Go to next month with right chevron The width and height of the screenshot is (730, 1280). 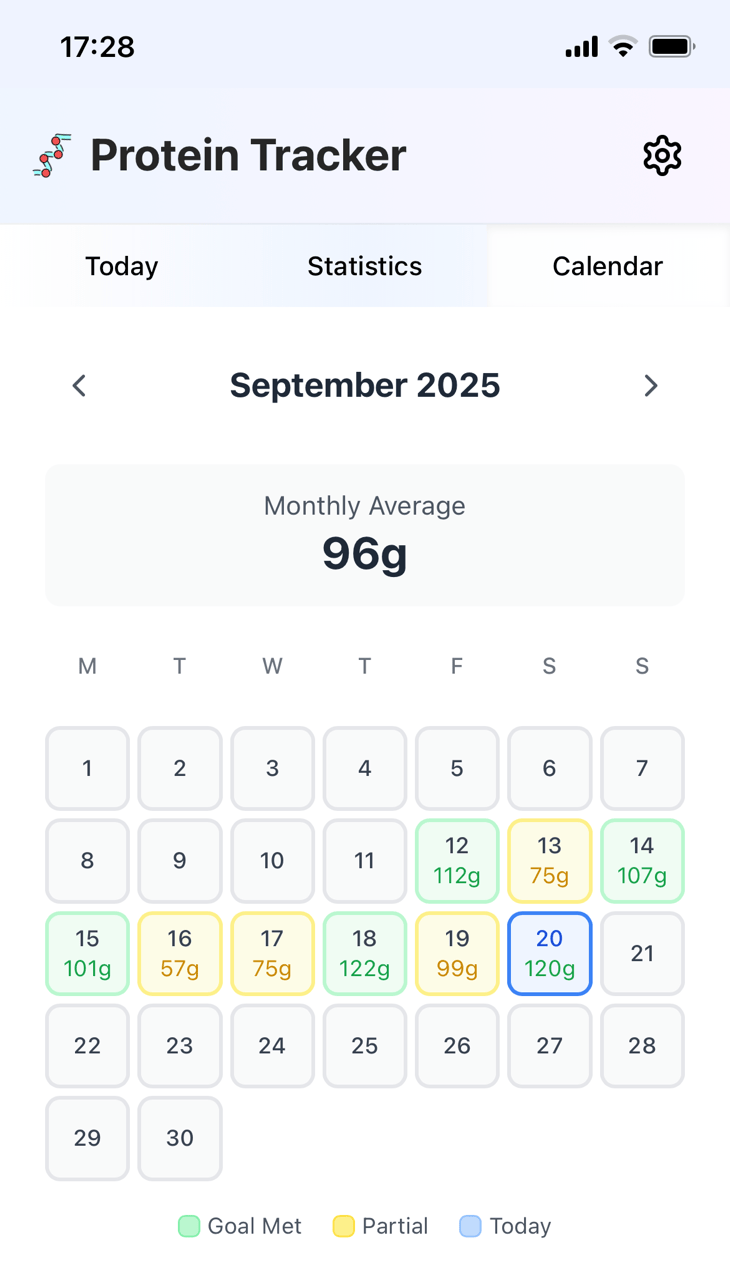click(x=651, y=386)
